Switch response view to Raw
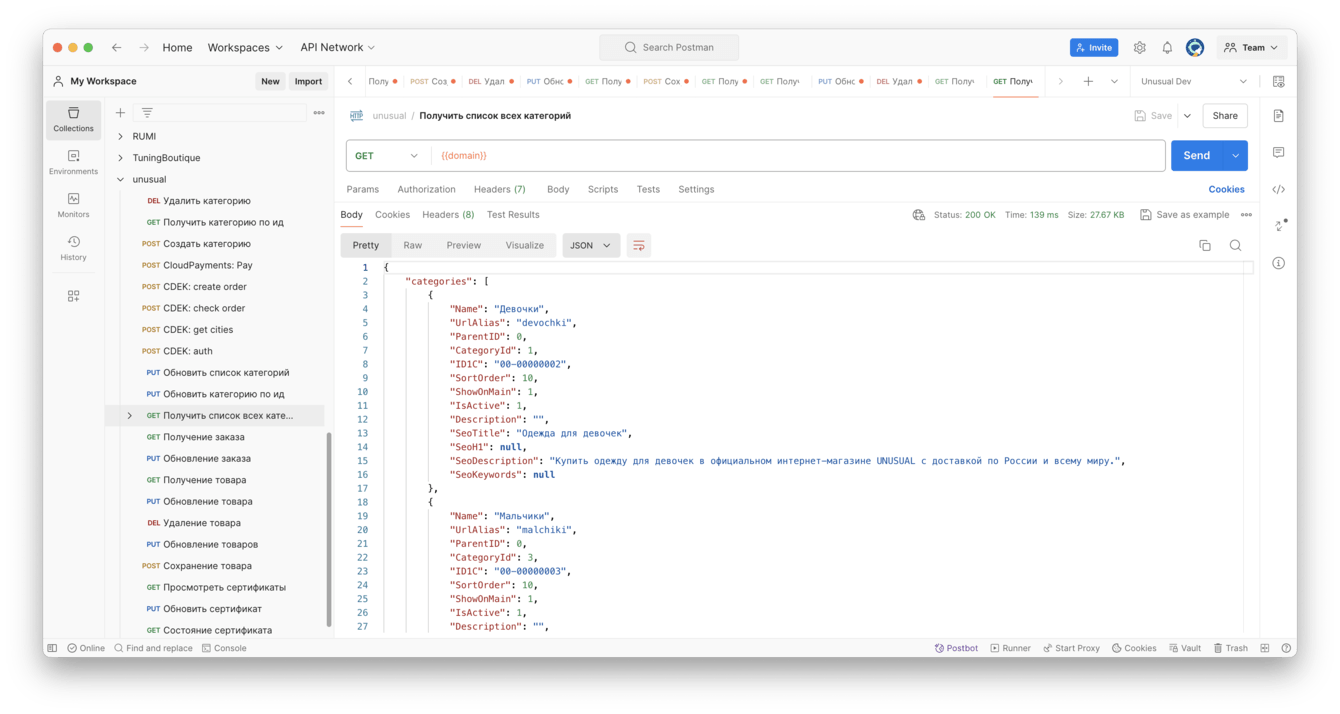 coord(412,245)
